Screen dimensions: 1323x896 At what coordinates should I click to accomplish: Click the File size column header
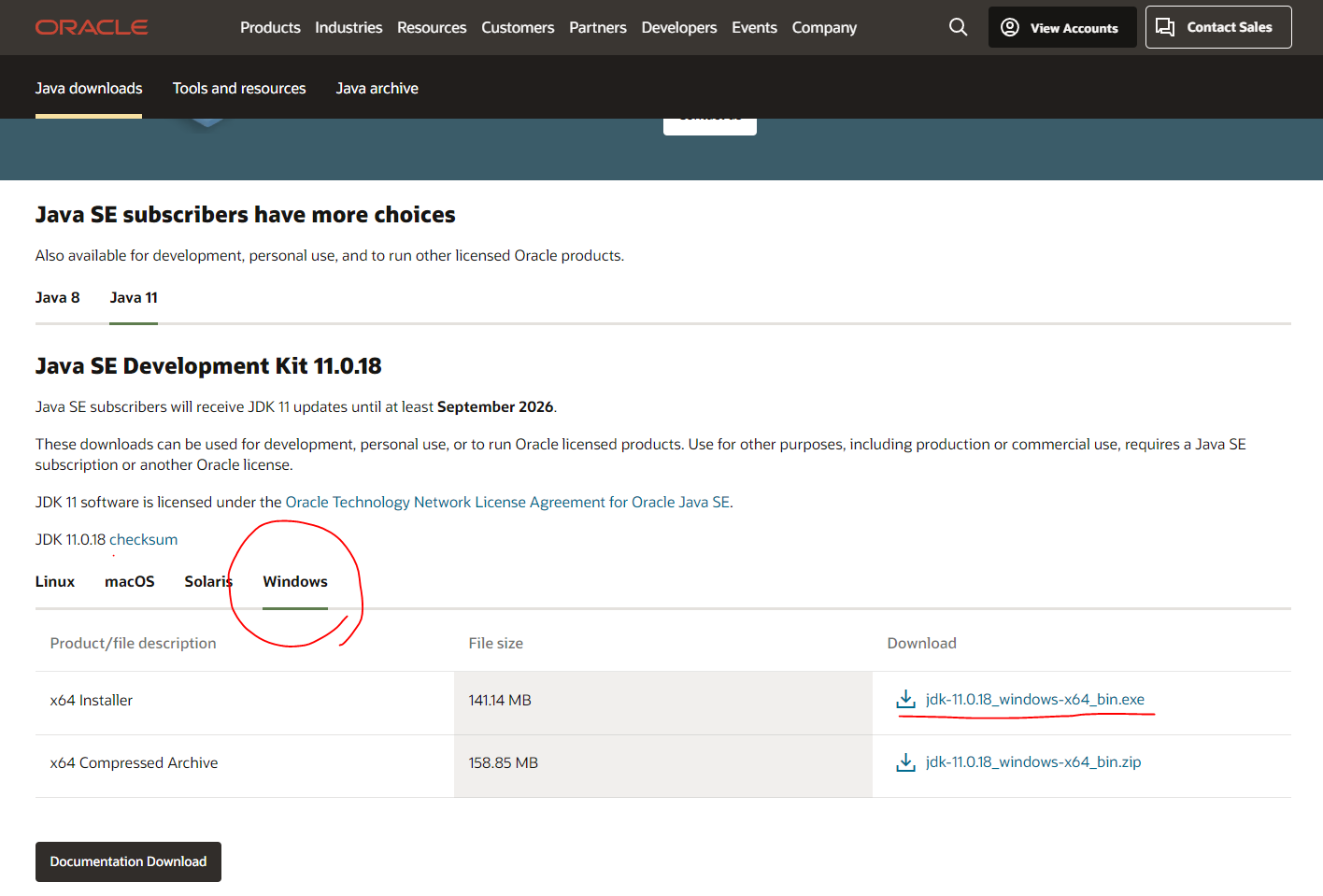(x=496, y=643)
